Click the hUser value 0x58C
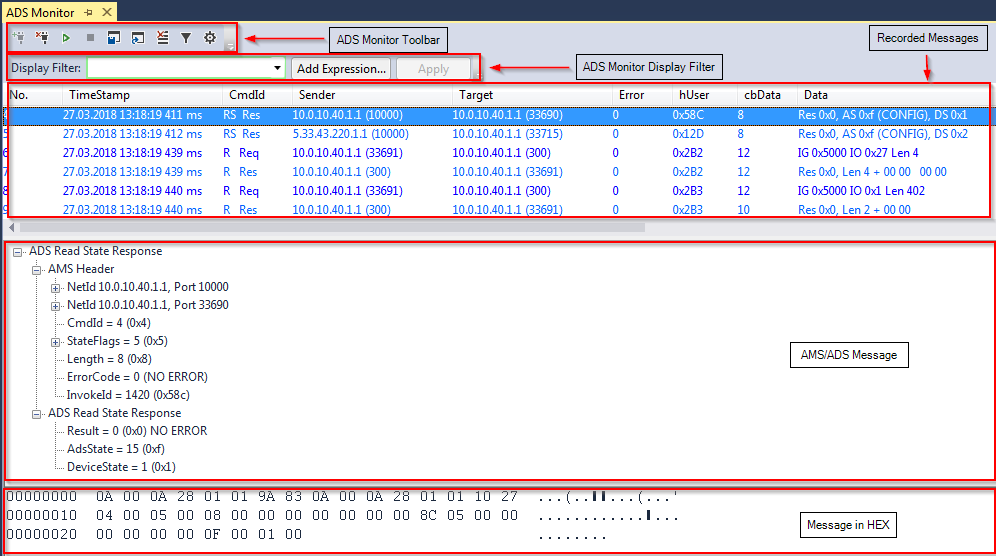Viewport: 996px width, 556px height. pos(688,115)
